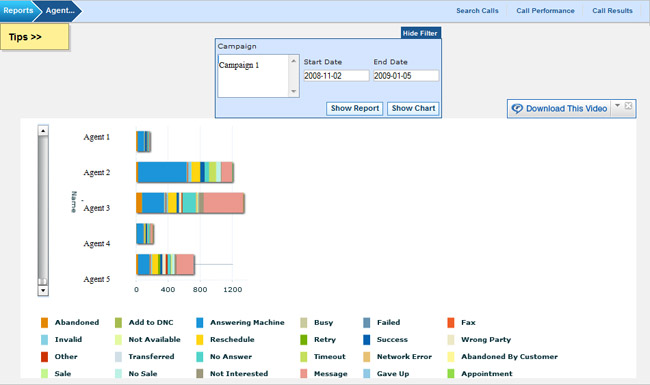
Task: Close the Download This Video bar
Action: tap(628, 106)
